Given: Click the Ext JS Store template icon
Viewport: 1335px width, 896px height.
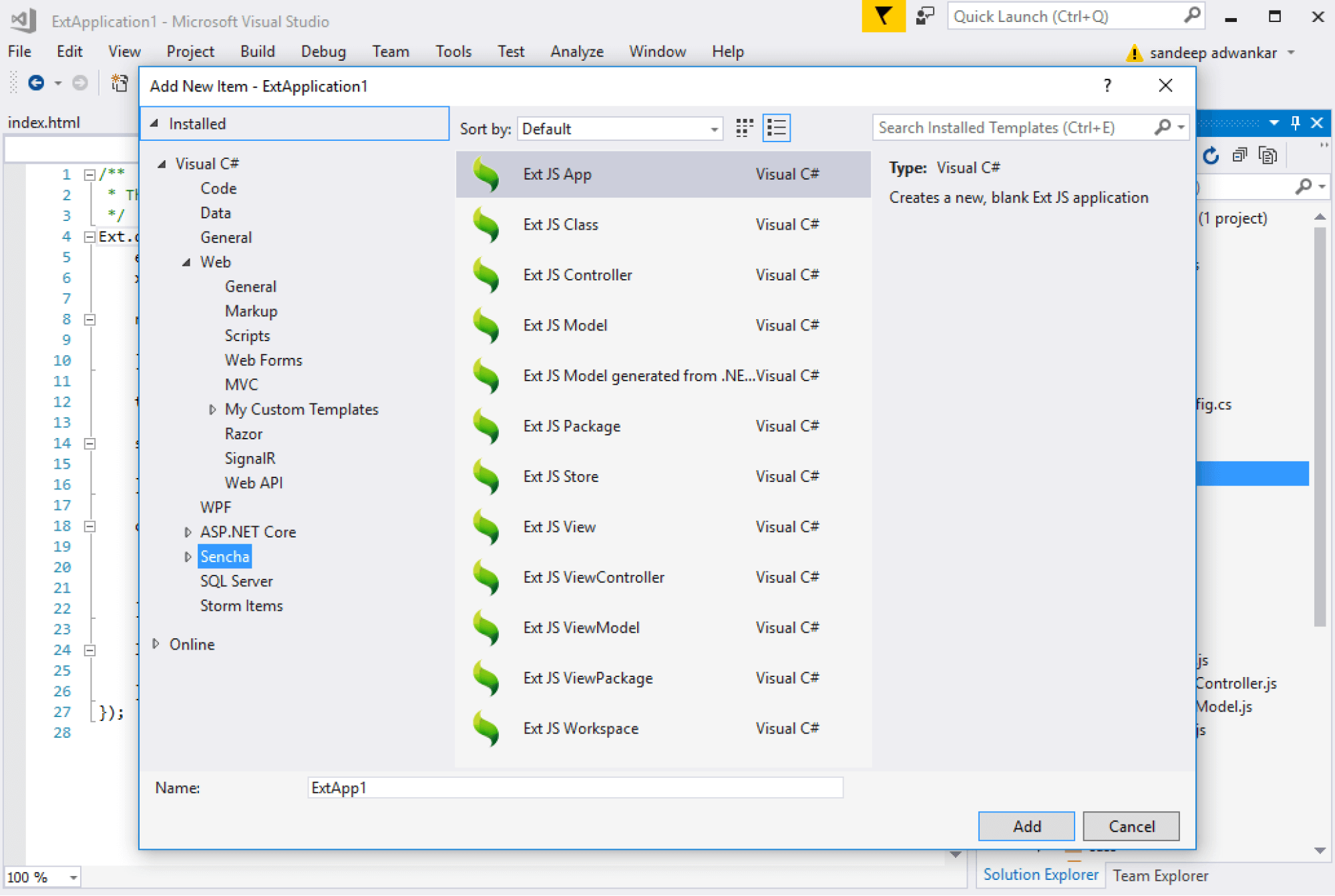Looking at the screenshot, I should [x=486, y=477].
